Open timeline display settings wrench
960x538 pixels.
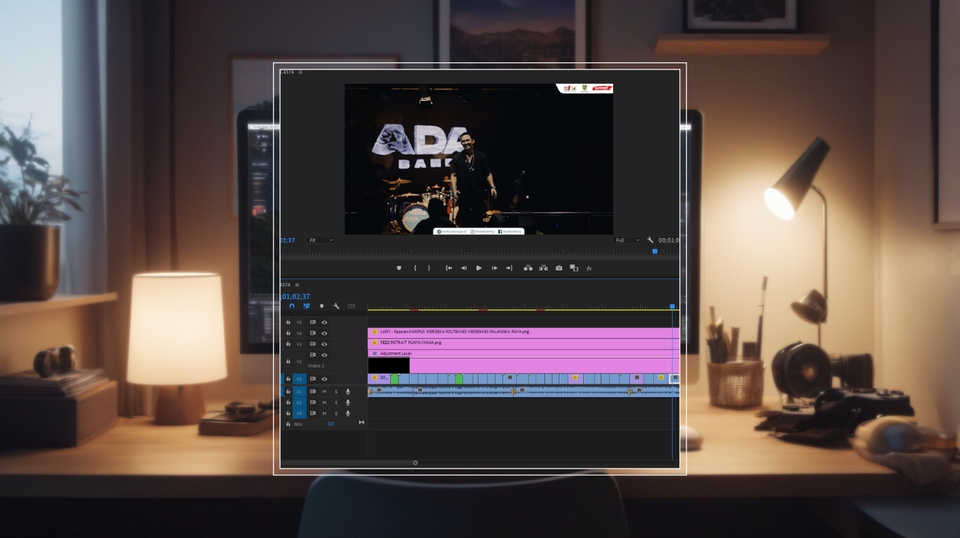pos(336,306)
